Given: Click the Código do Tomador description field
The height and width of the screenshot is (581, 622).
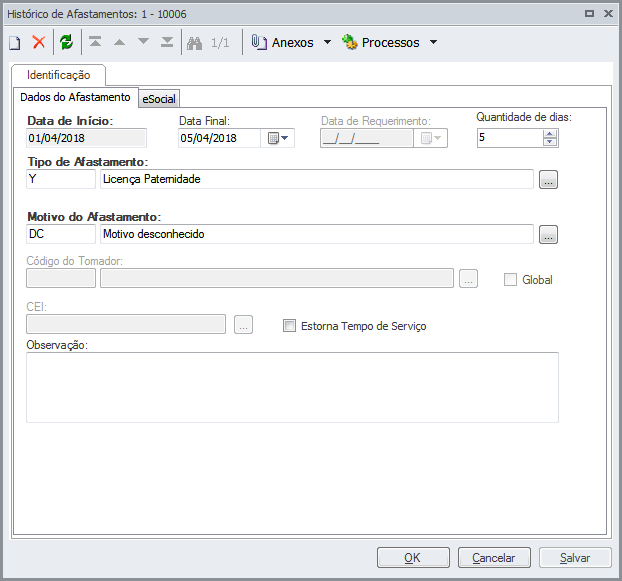Looking at the screenshot, I should point(277,278).
